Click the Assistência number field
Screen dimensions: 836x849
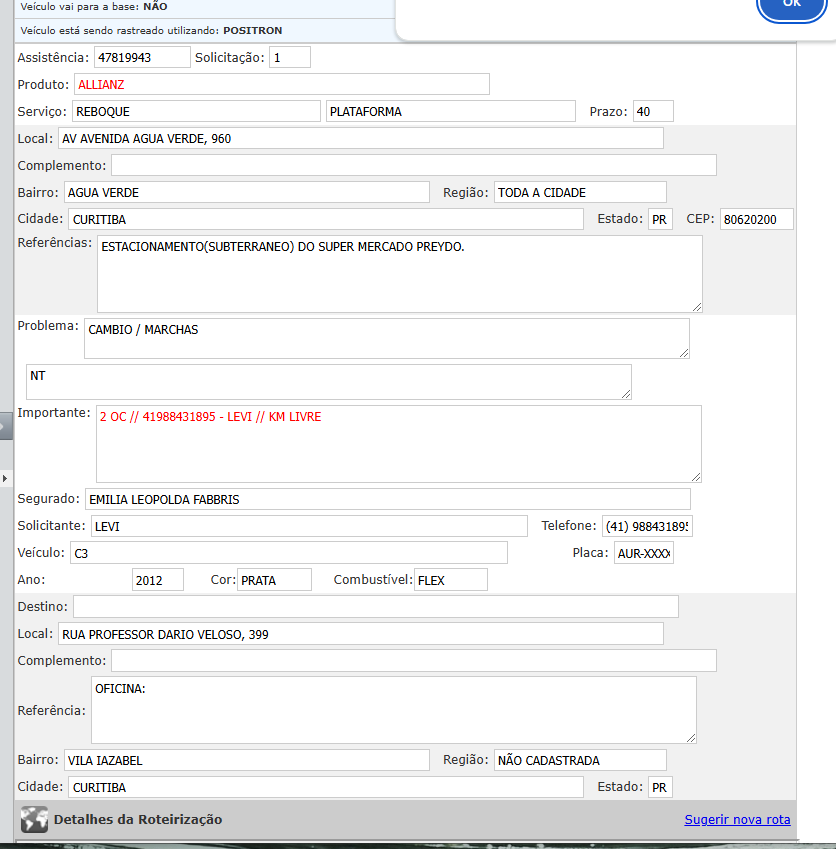142,57
